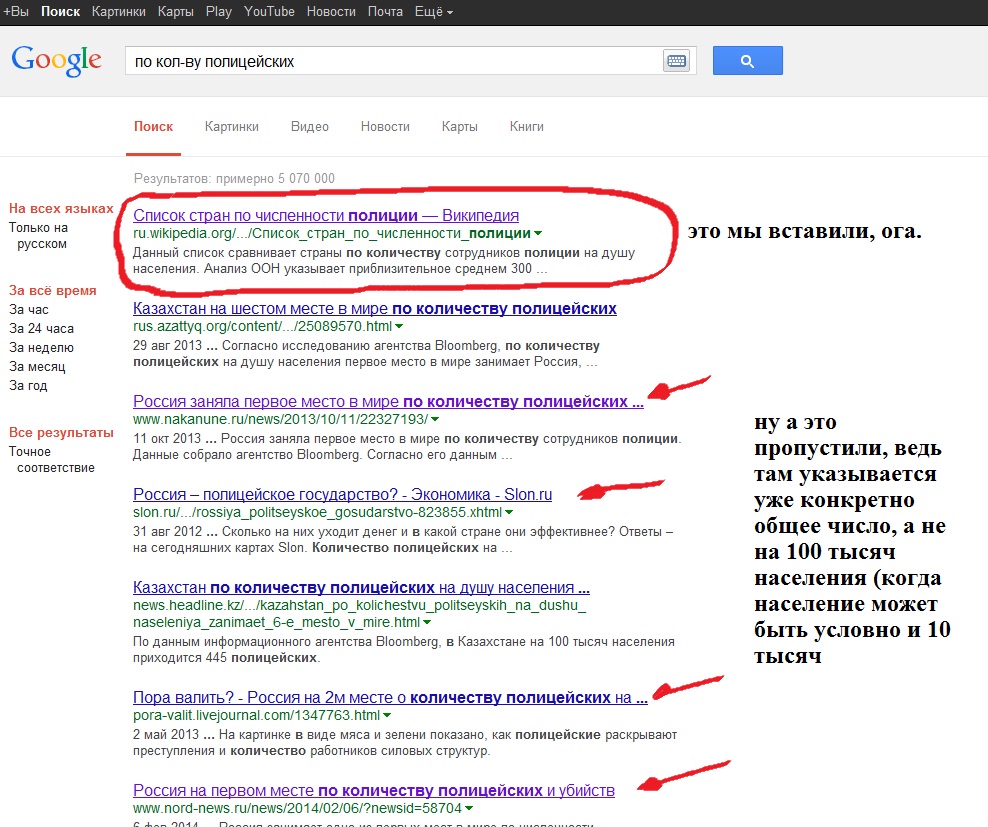Screen dimensions: 988x827
Task: Expand arrow next to www.nakanune.ru URL
Action: tap(435, 419)
